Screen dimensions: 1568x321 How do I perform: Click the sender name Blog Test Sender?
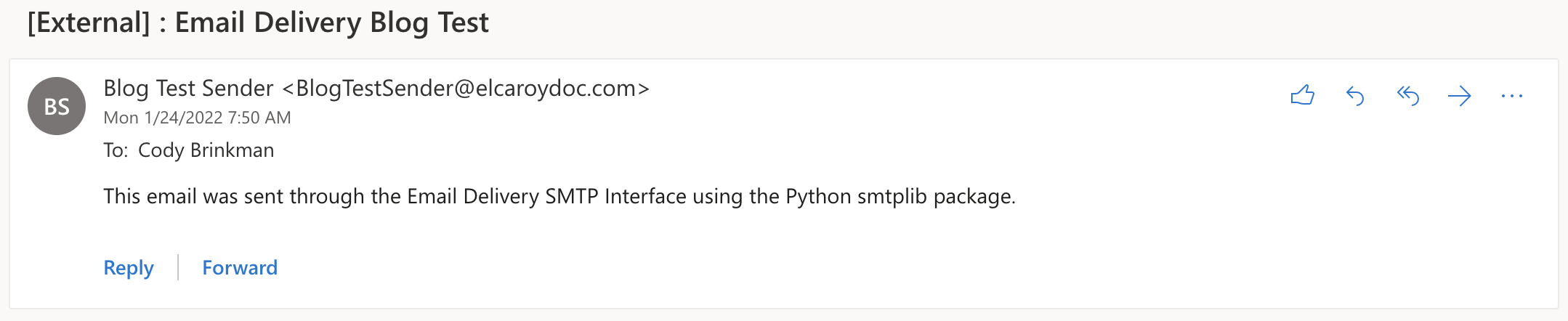pos(188,88)
